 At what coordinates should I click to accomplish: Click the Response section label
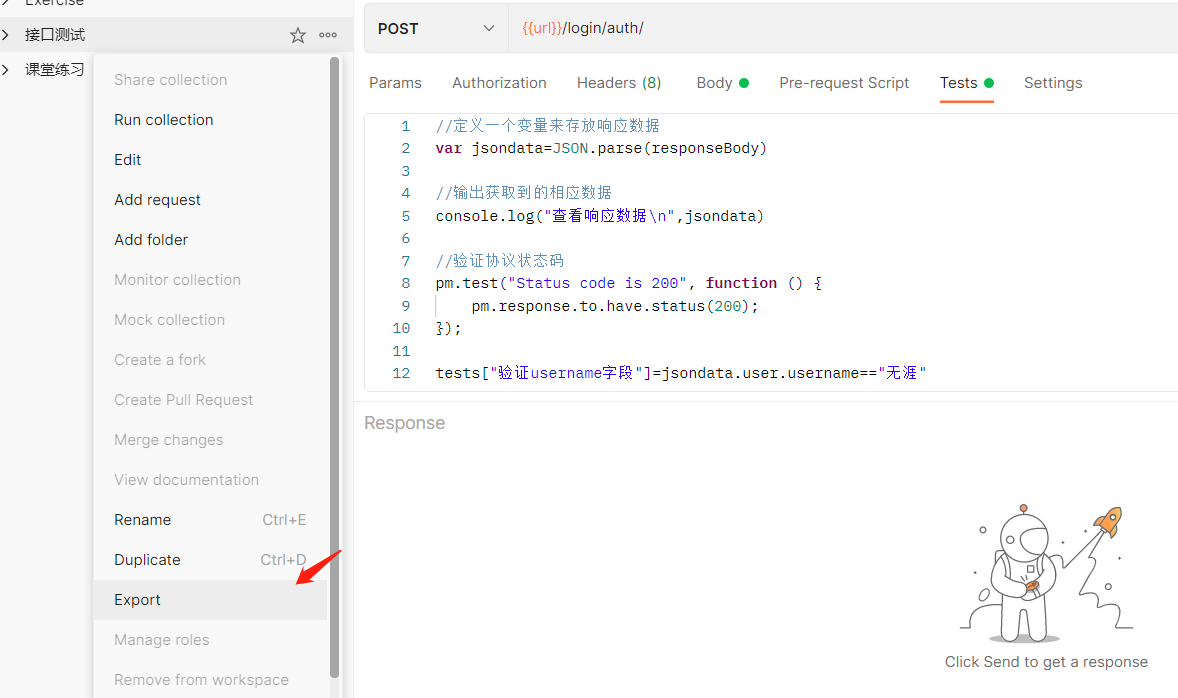click(x=404, y=423)
